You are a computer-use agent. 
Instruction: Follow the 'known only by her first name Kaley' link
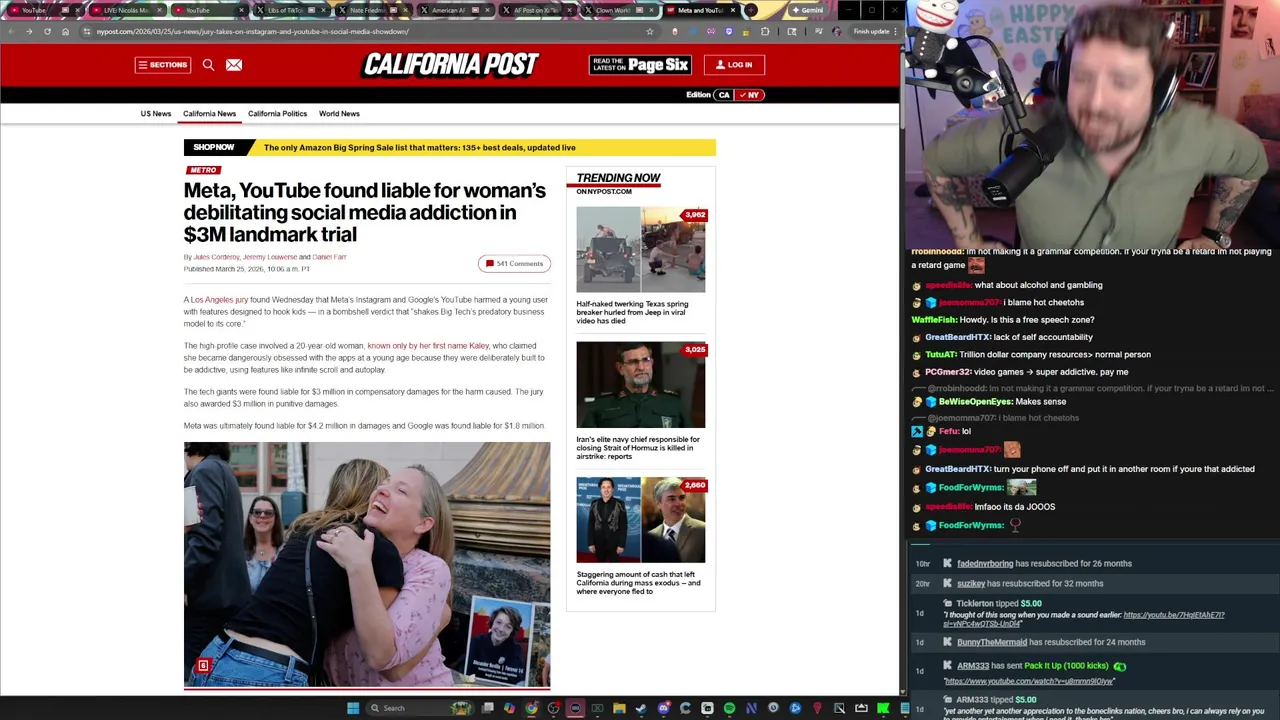pyautogui.click(x=428, y=346)
